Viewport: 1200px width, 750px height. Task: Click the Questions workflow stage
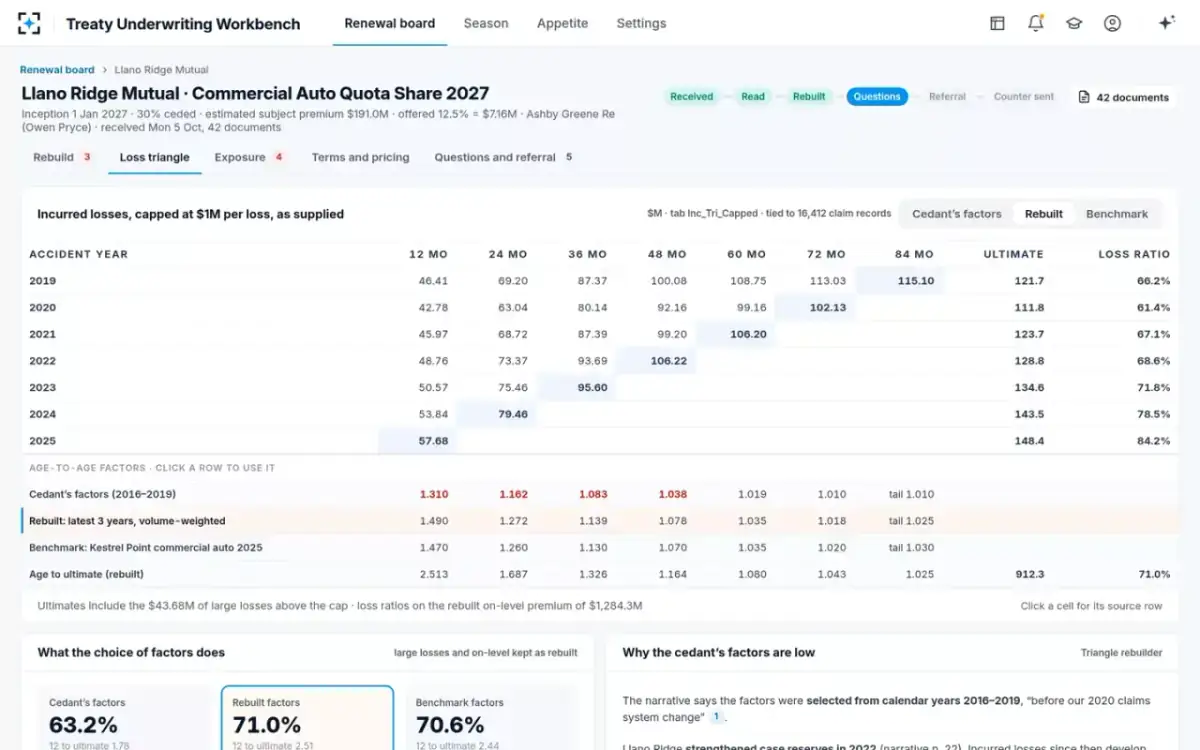coord(877,97)
